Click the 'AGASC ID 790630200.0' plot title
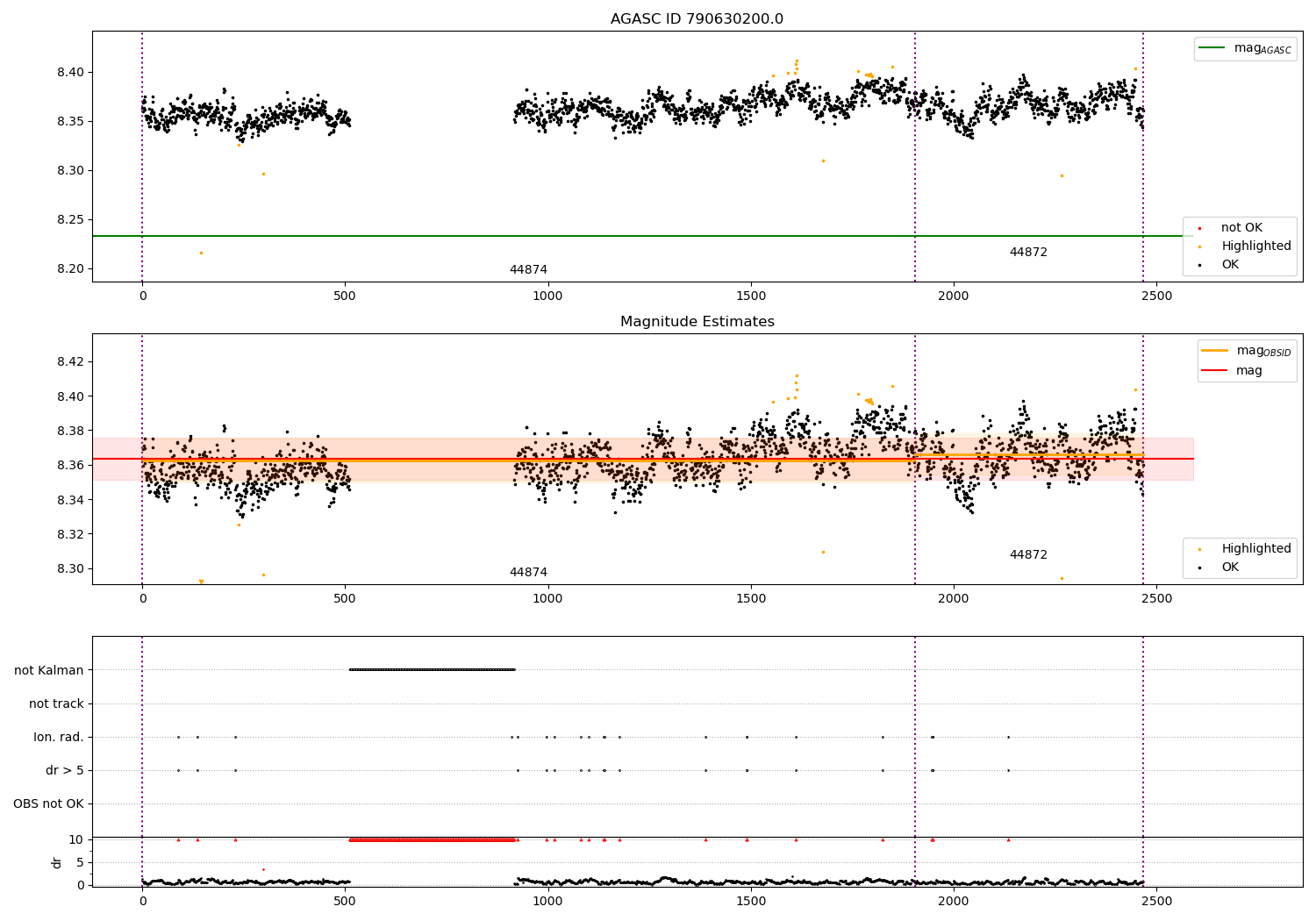1316x921 pixels. pos(697,19)
